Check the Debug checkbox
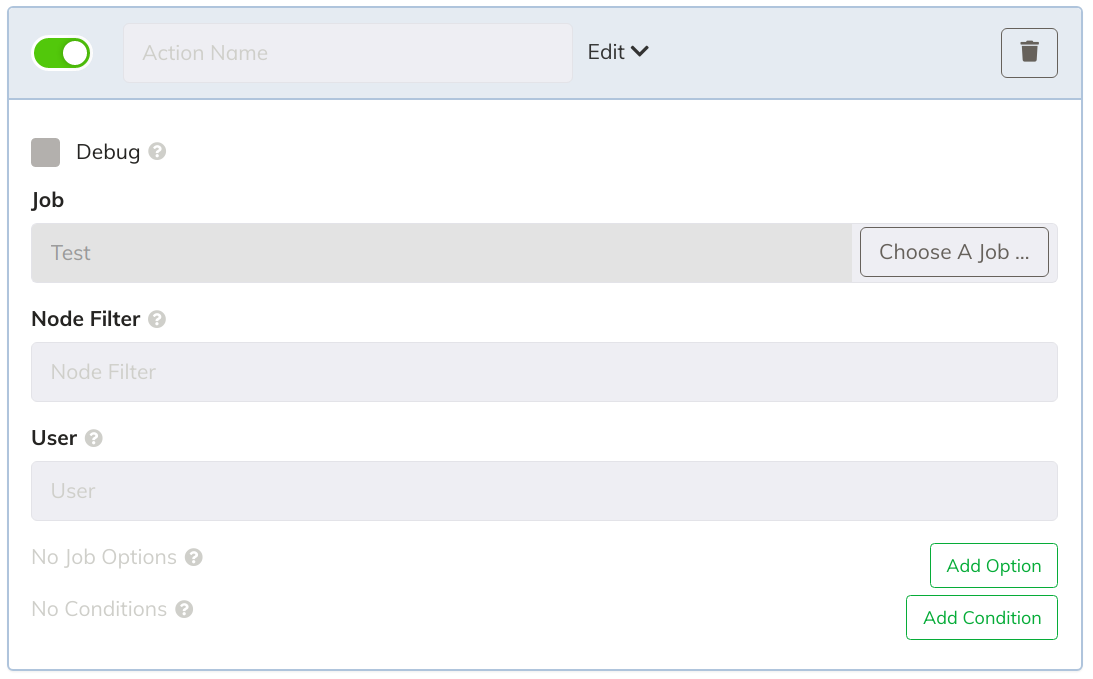 point(45,152)
